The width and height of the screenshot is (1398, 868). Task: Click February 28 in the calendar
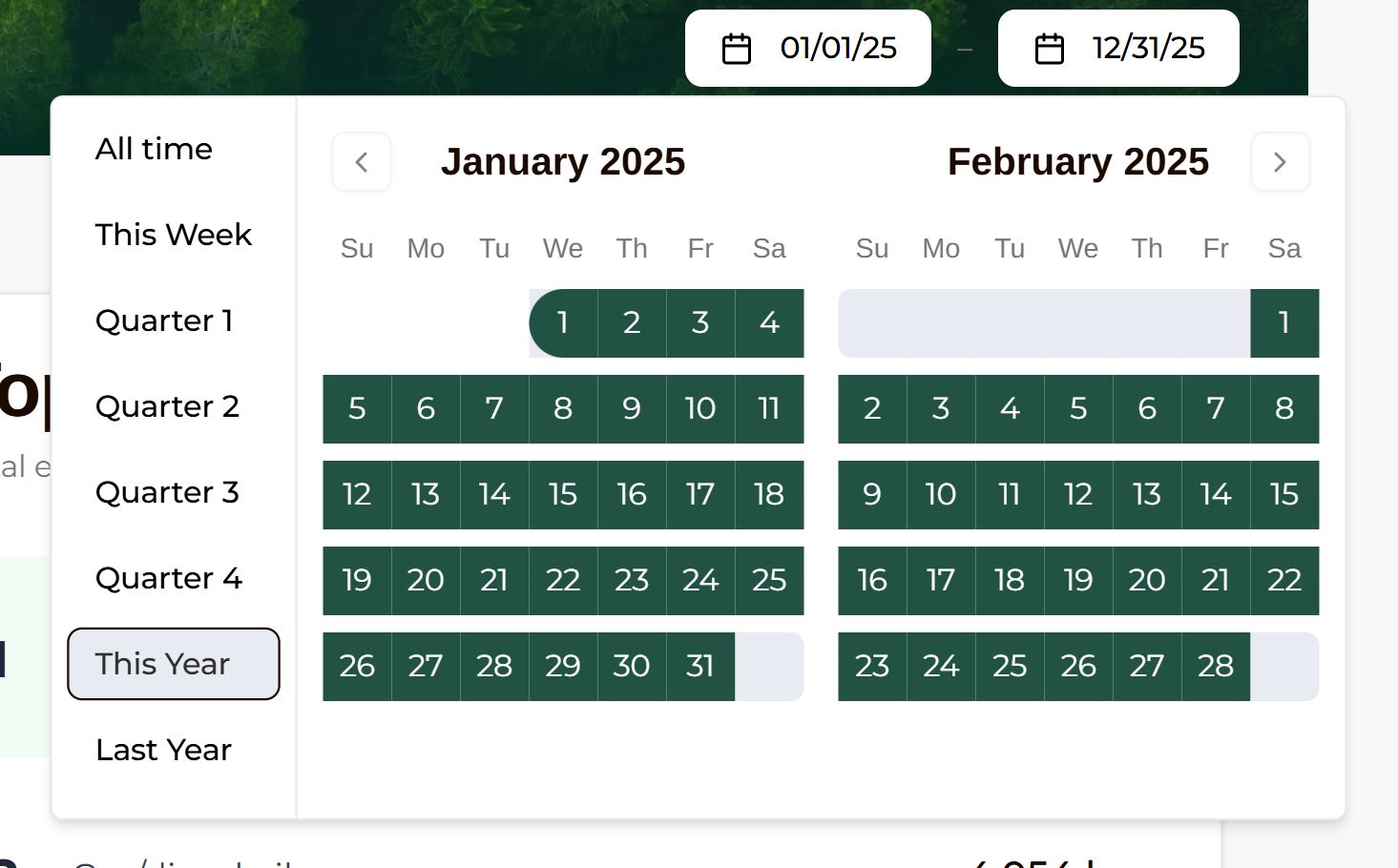(1216, 667)
